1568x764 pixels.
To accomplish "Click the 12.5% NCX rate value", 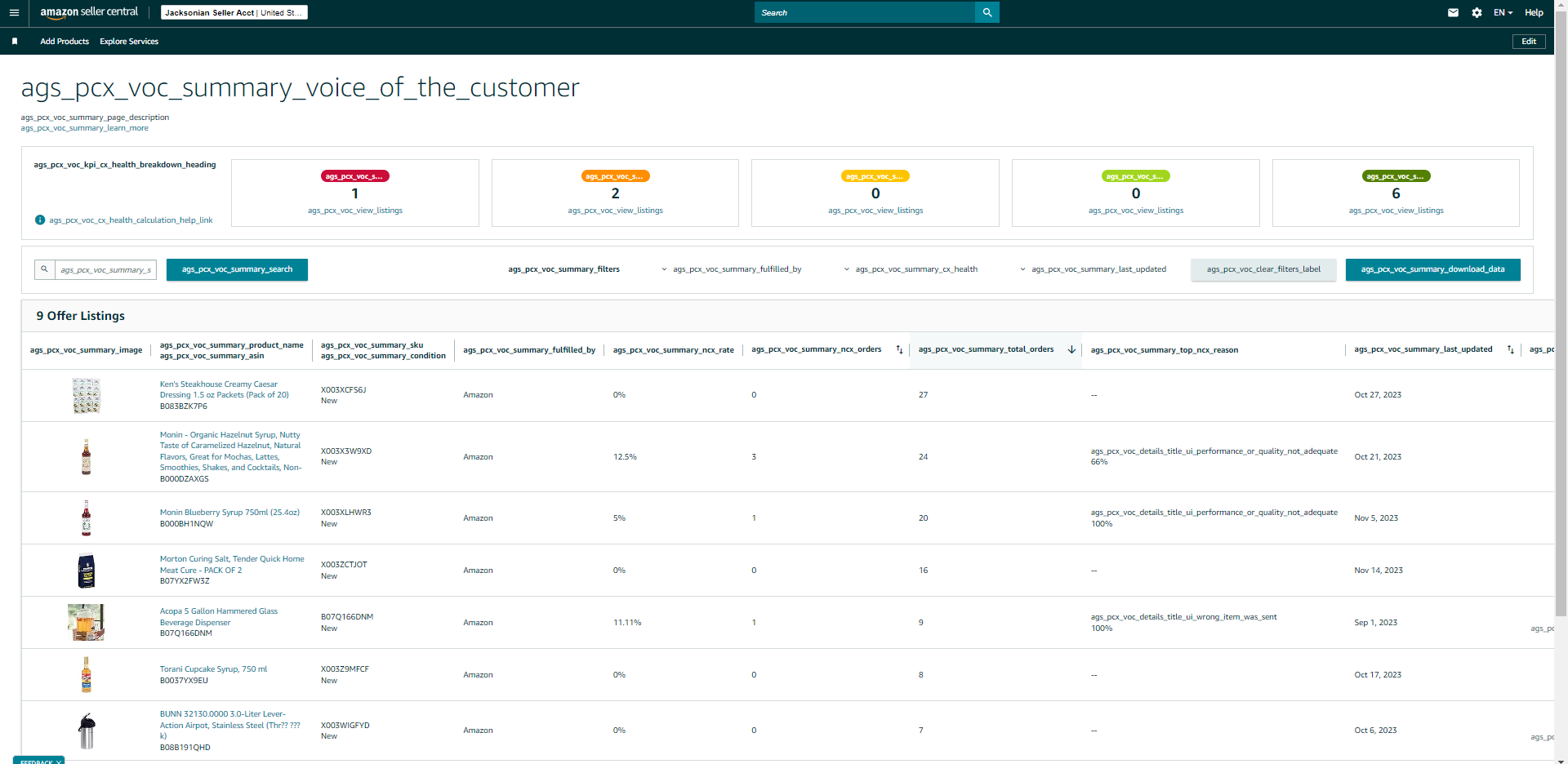I will (x=626, y=457).
